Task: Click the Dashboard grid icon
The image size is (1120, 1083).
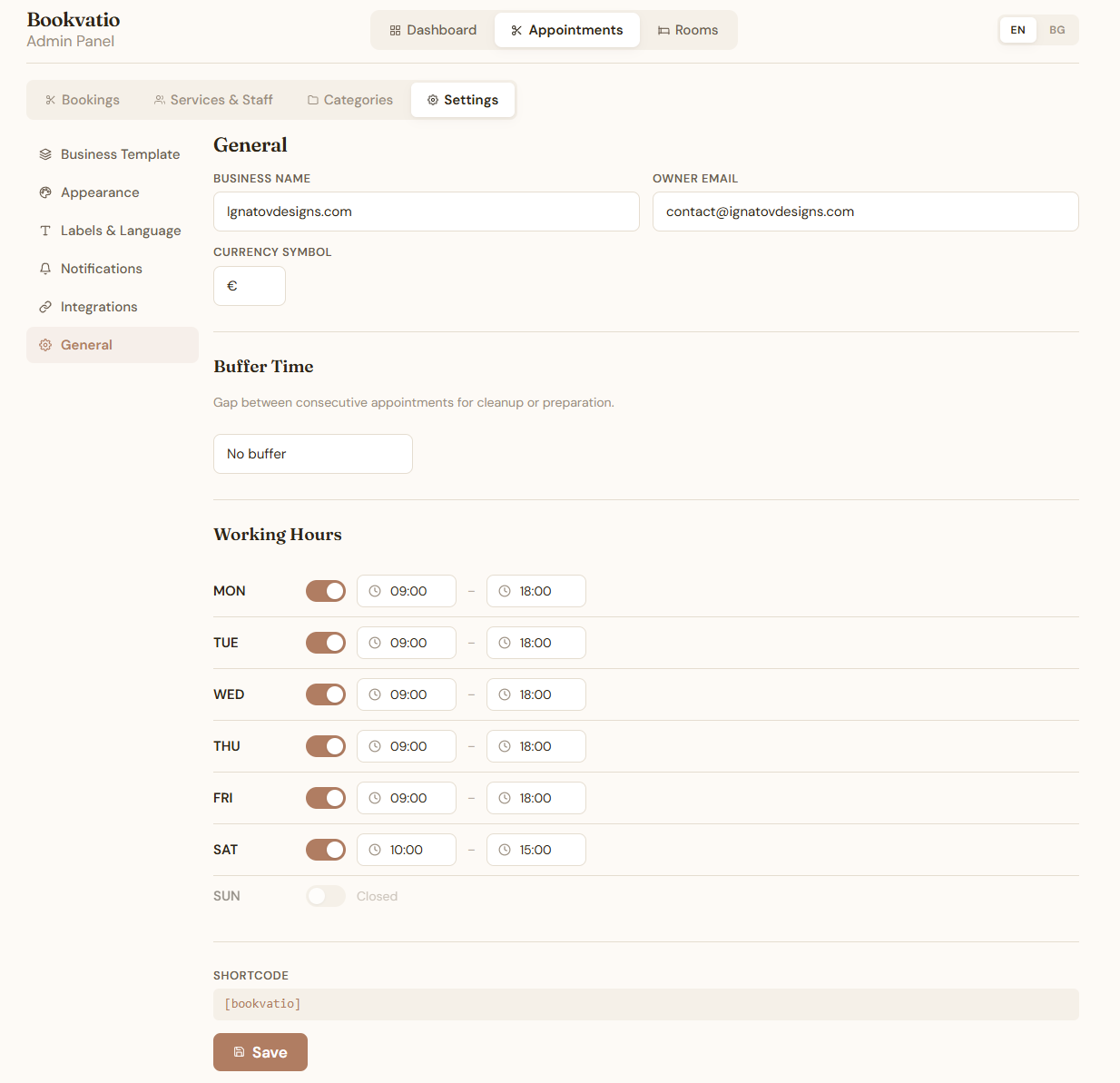Action: tap(395, 30)
